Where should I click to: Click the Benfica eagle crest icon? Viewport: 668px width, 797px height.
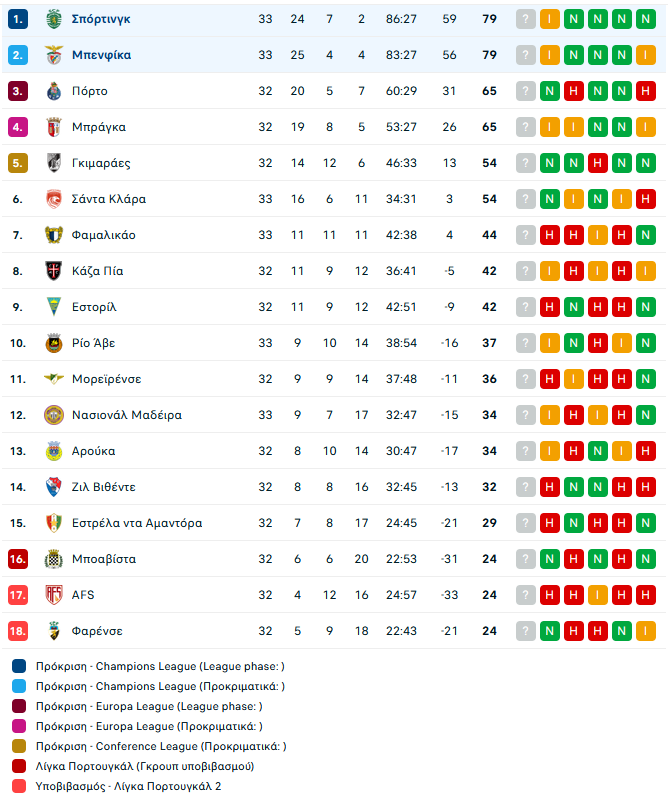click(53, 55)
